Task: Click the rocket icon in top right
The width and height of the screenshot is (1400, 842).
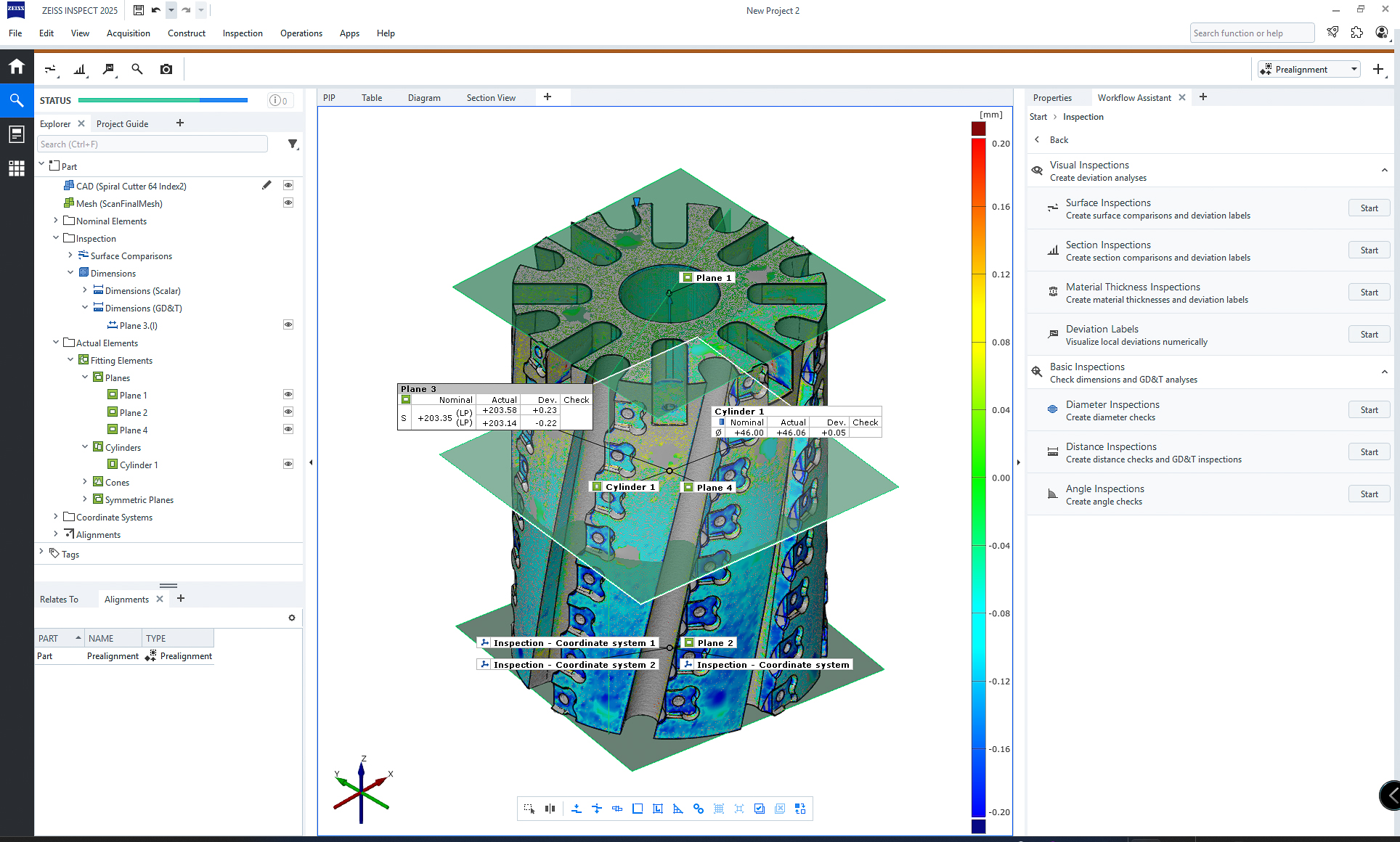Action: 1332,33
